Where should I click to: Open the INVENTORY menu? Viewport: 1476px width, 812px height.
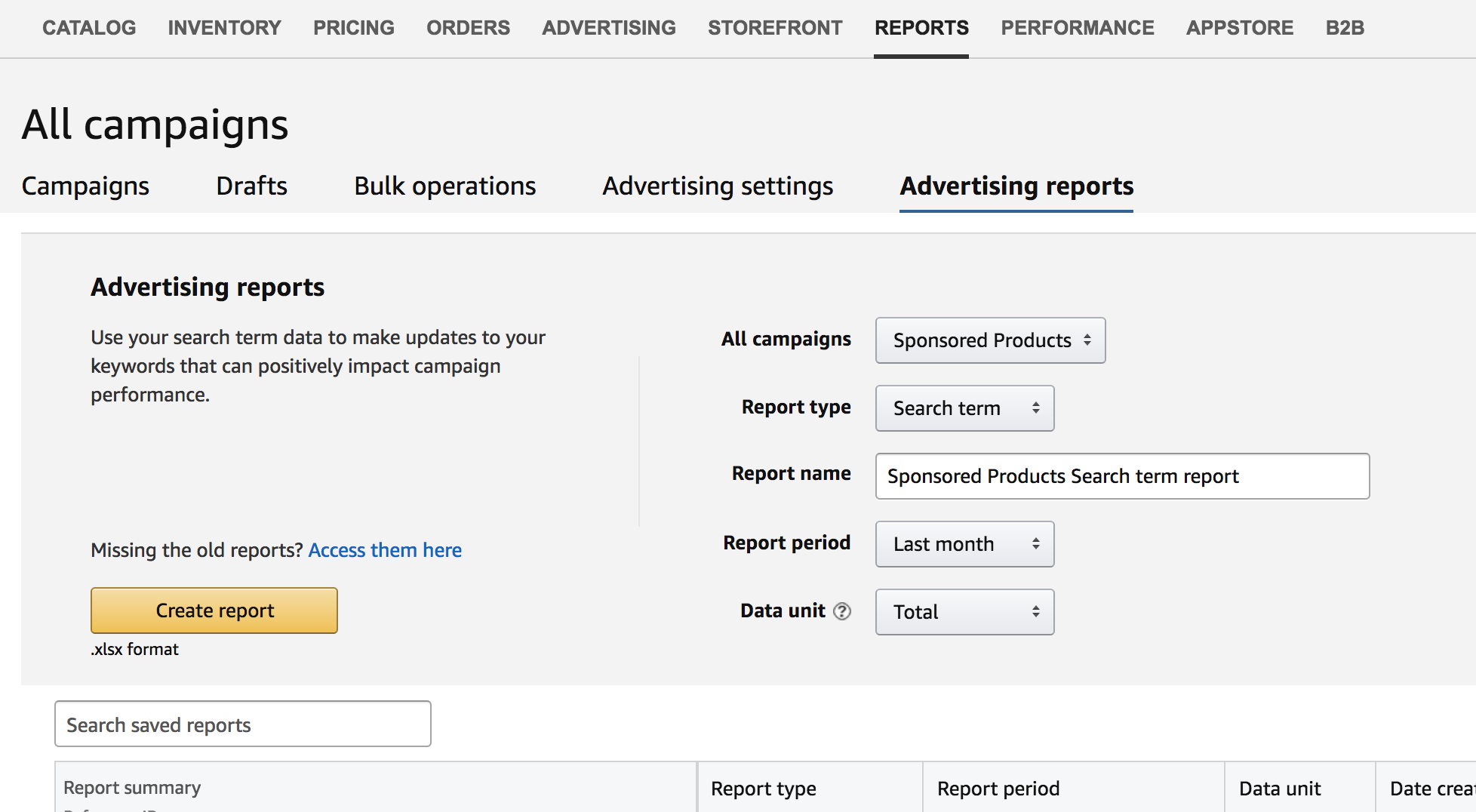pos(224,28)
